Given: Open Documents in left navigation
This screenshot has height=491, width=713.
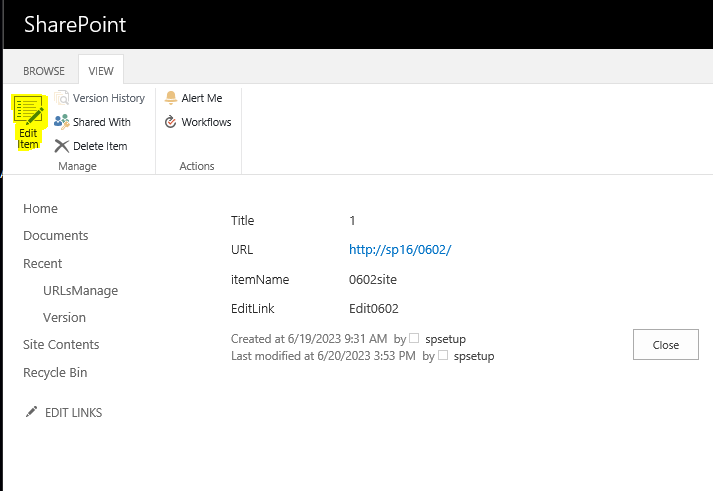Looking at the screenshot, I should [55, 235].
